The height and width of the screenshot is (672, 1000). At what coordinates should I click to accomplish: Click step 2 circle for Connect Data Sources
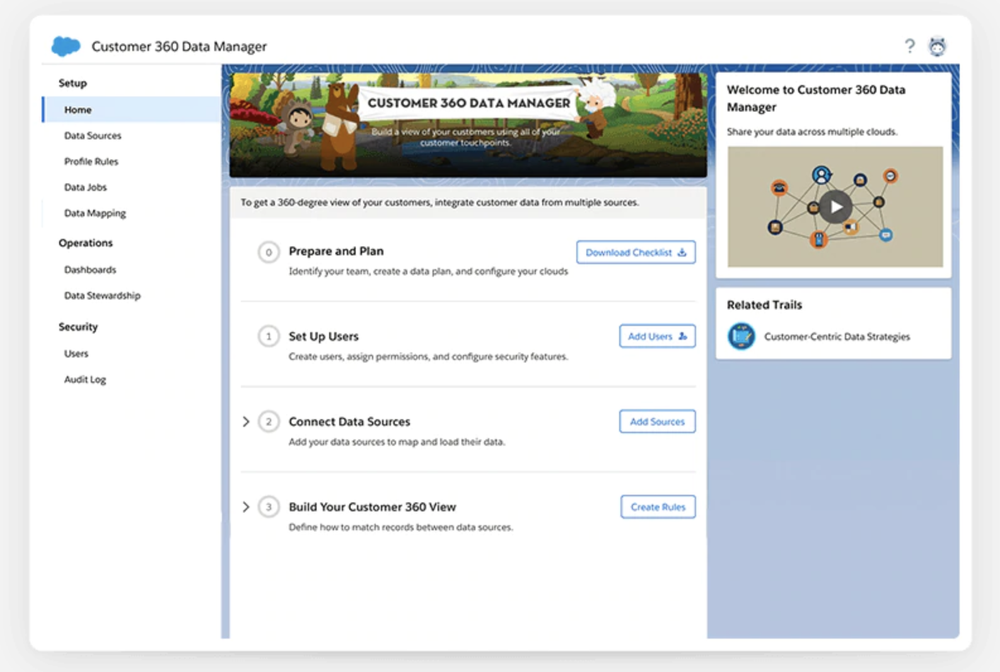coord(268,421)
